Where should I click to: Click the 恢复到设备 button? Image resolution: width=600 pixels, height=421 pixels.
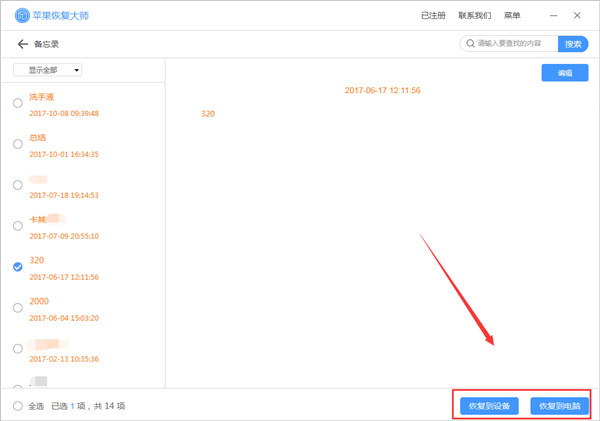tap(489, 406)
